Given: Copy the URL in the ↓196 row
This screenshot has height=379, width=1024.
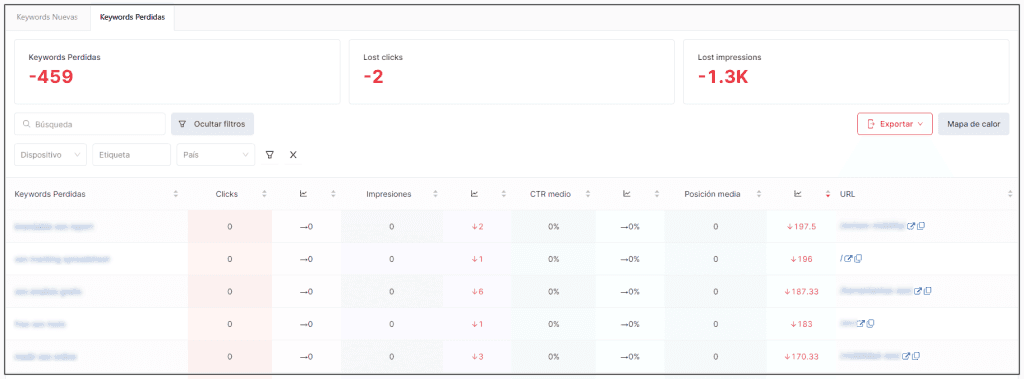Looking at the screenshot, I should tap(858, 259).
